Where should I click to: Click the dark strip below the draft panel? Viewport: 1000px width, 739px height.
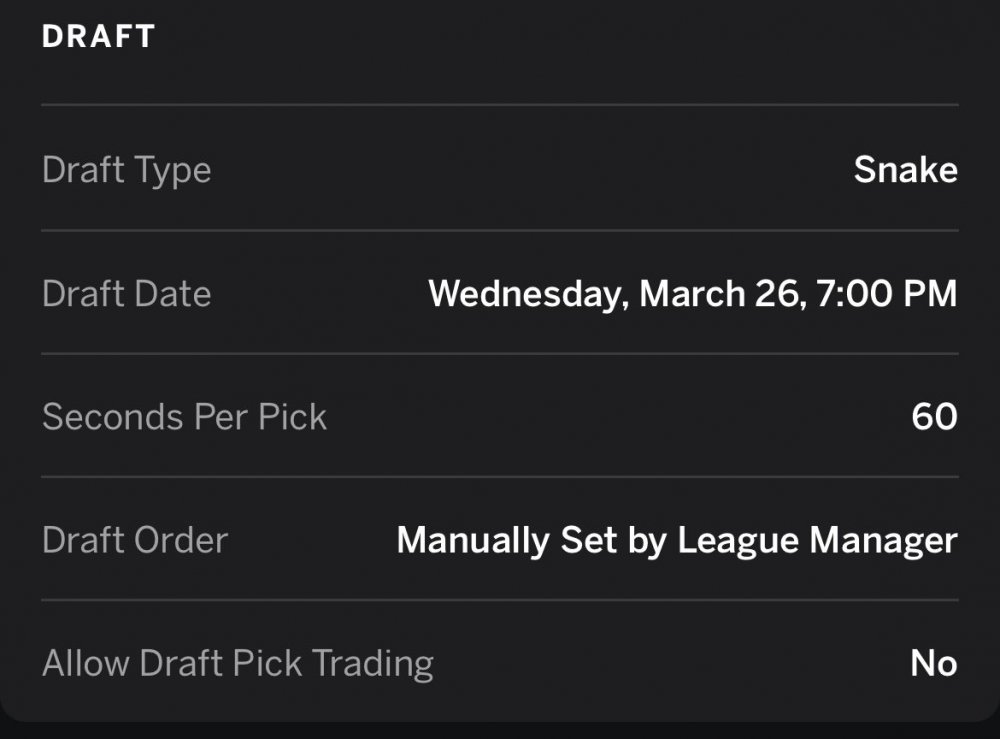pyautogui.click(x=500, y=730)
